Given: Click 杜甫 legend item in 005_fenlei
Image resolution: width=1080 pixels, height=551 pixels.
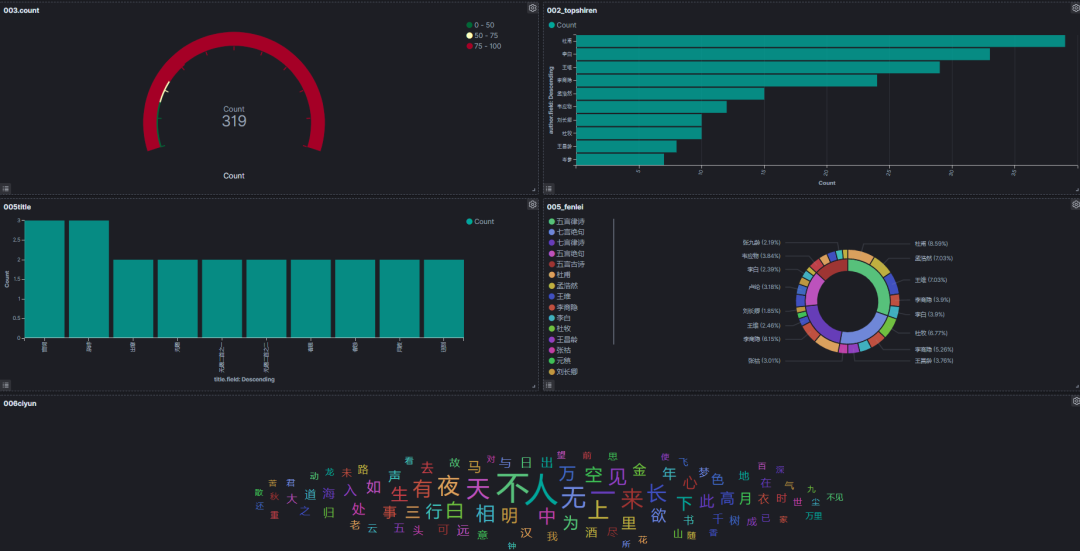Looking at the screenshot, I should coord(560,275).
